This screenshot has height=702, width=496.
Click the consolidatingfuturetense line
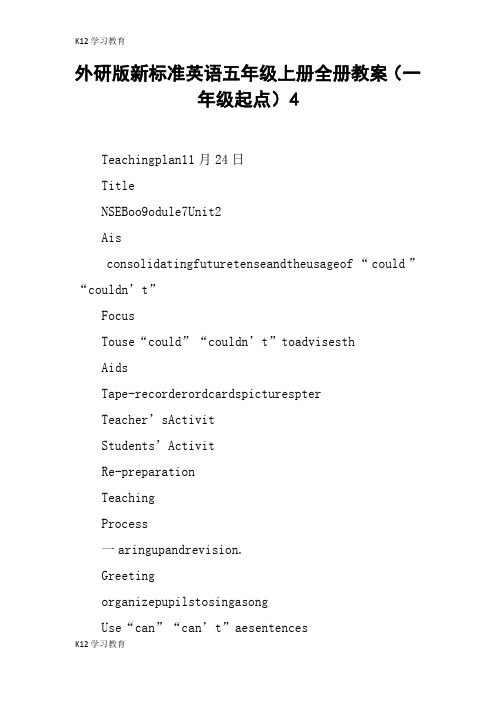point(261,264)
